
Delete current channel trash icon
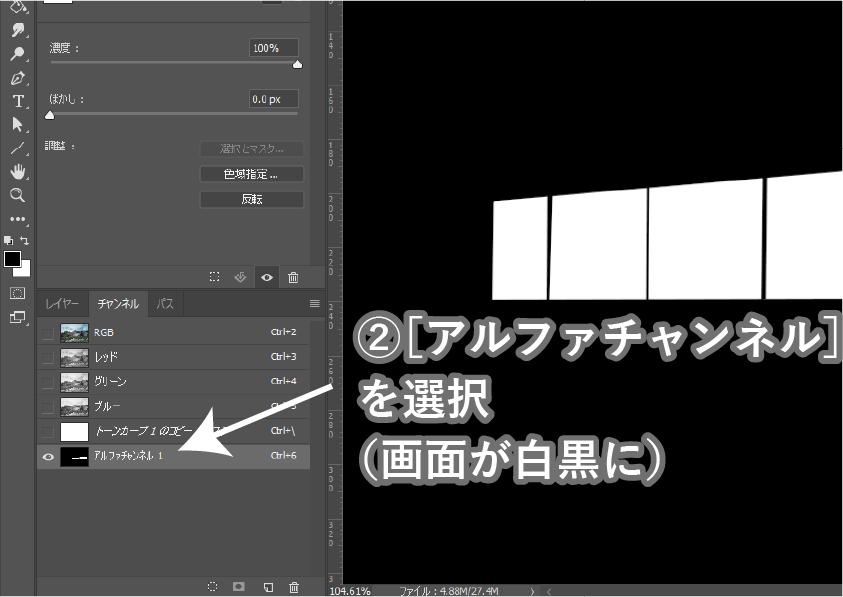point(294,587)
